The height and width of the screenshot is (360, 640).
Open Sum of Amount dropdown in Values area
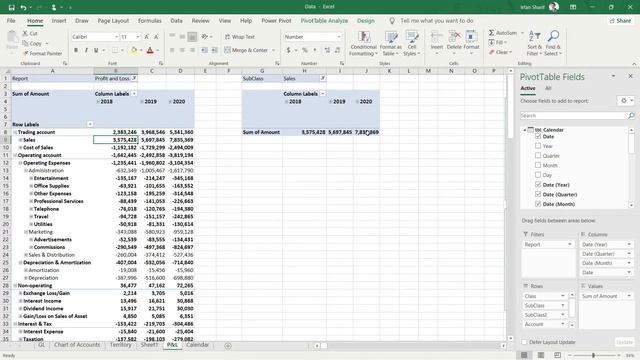[x=629, y=296]
